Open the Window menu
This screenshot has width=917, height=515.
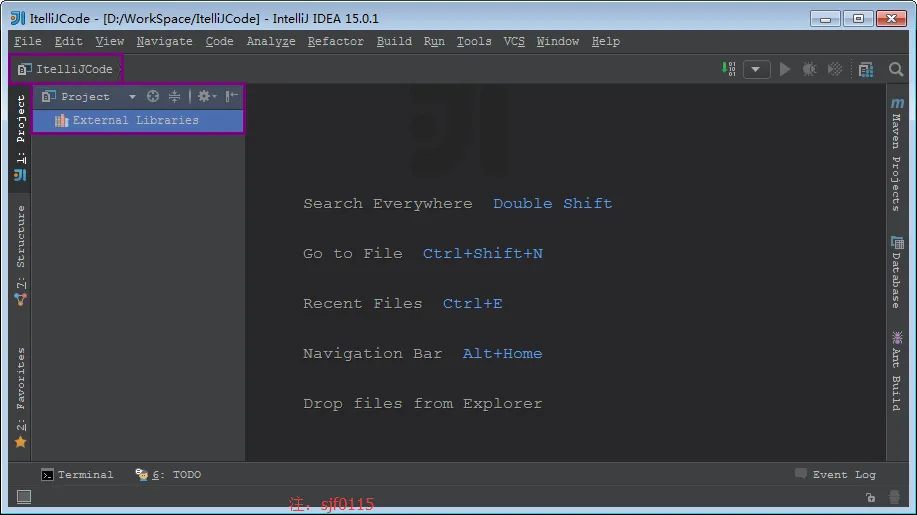point(558,42)
